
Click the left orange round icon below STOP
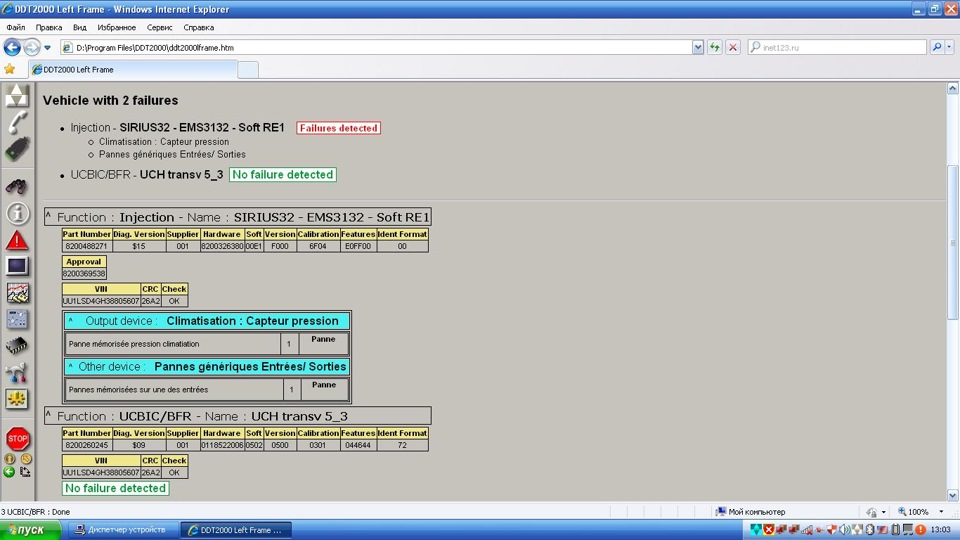pyautogui.click(x=10, y=459)
